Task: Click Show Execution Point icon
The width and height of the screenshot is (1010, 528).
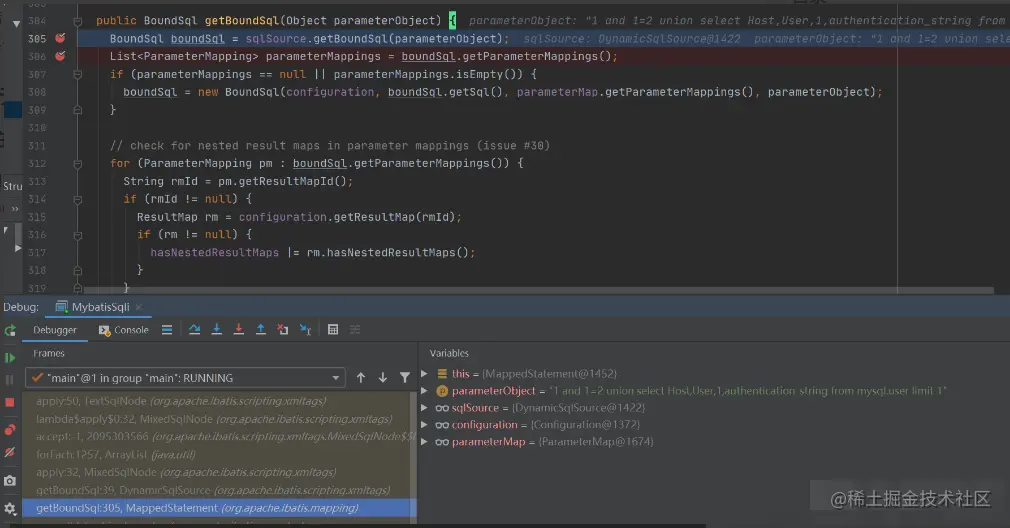Action: tap(167, 330)
